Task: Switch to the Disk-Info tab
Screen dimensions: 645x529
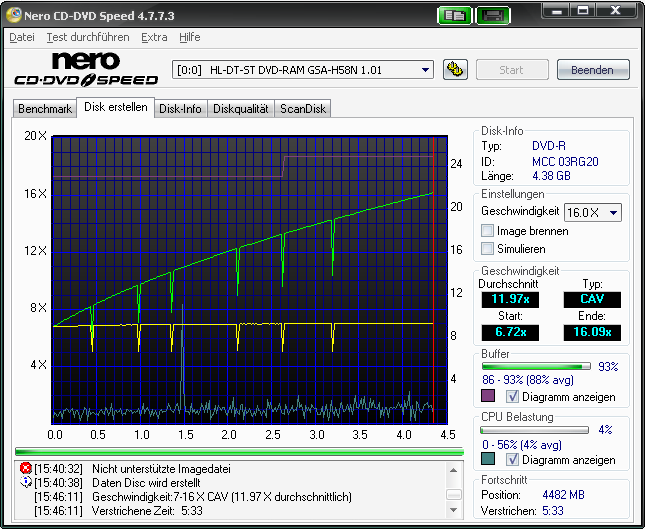Action: pos(180,109)
